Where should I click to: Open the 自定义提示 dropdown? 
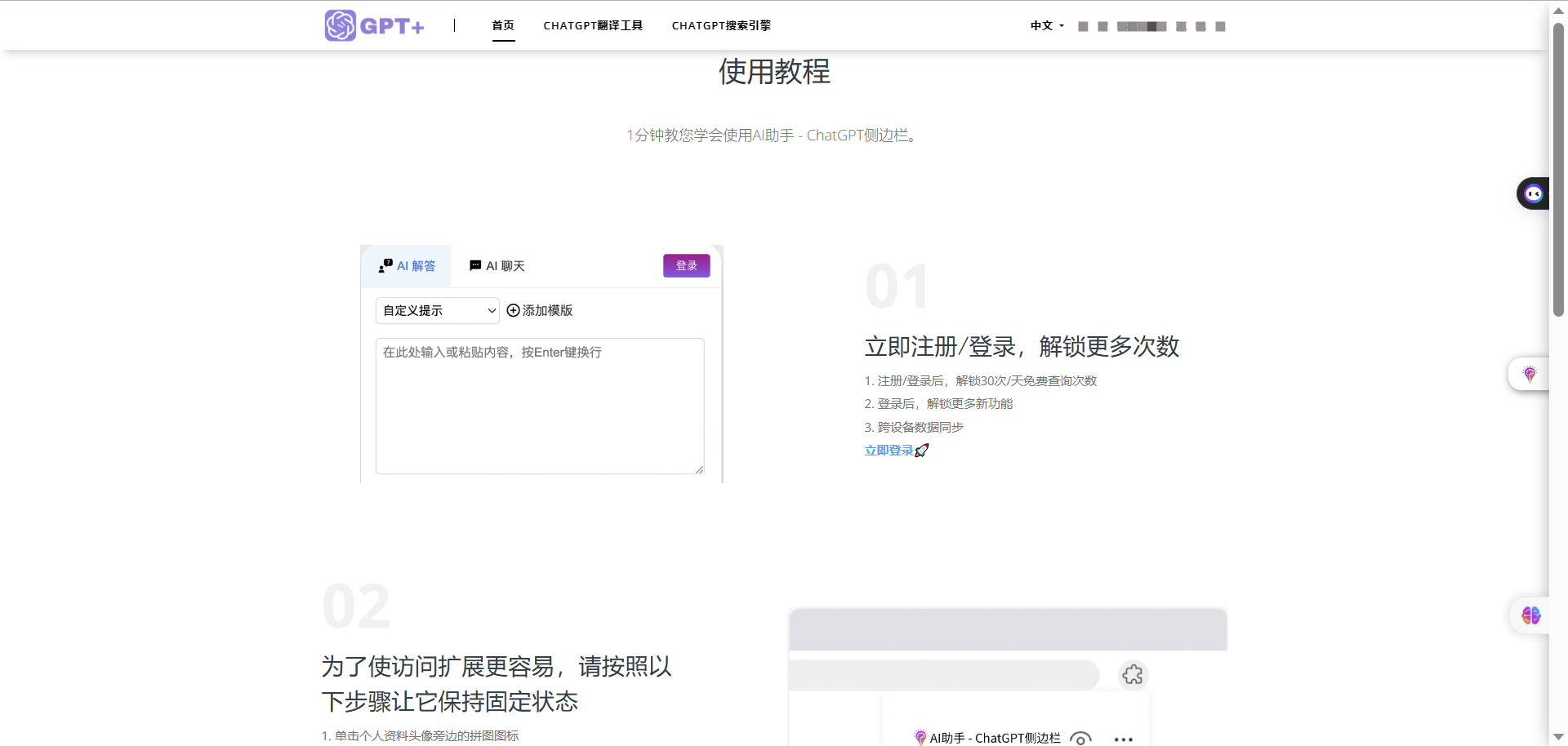pyautogui.click(x=438, y=310)
